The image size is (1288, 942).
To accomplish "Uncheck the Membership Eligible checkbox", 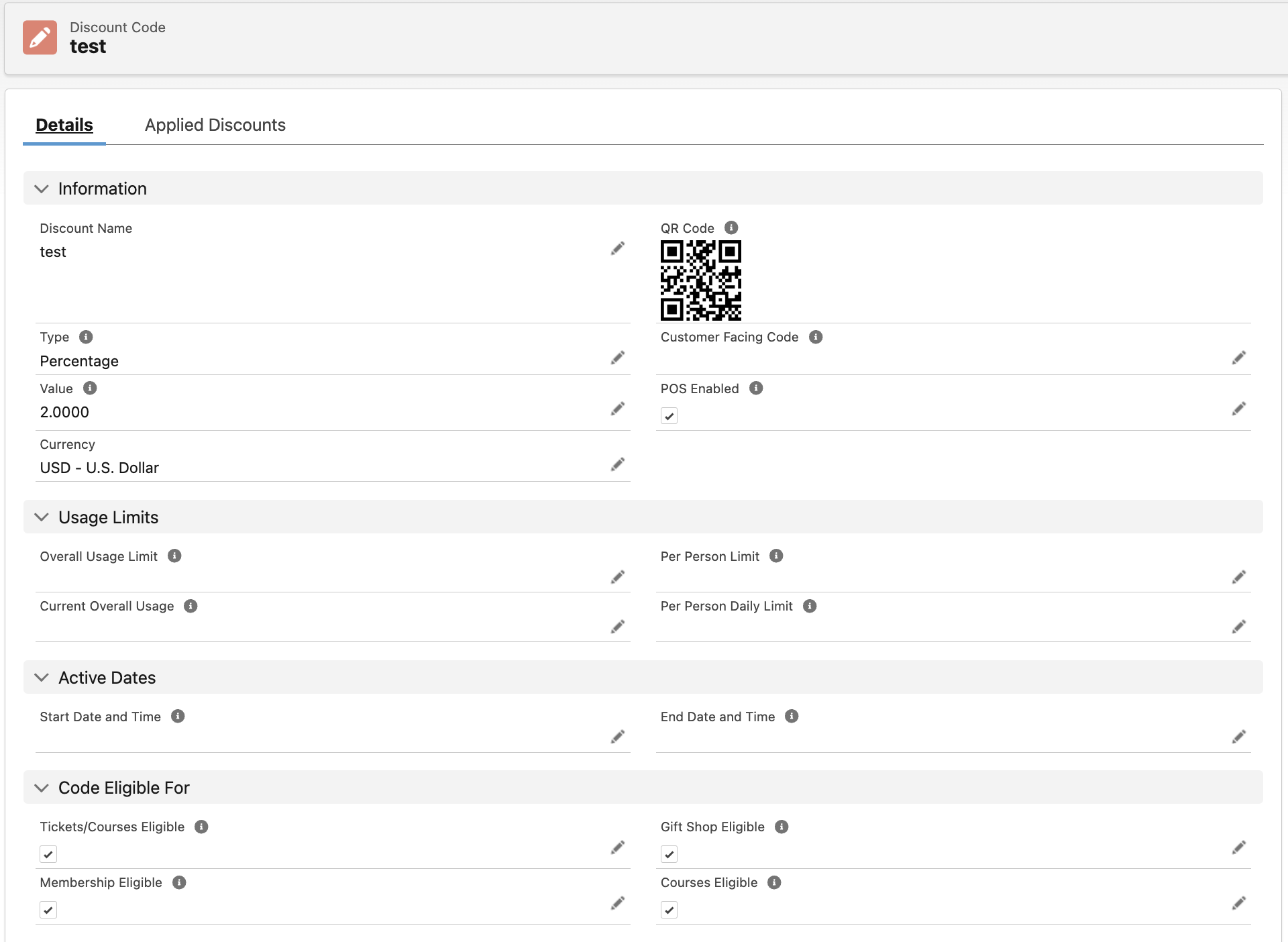I will click(x=48, y=910).
